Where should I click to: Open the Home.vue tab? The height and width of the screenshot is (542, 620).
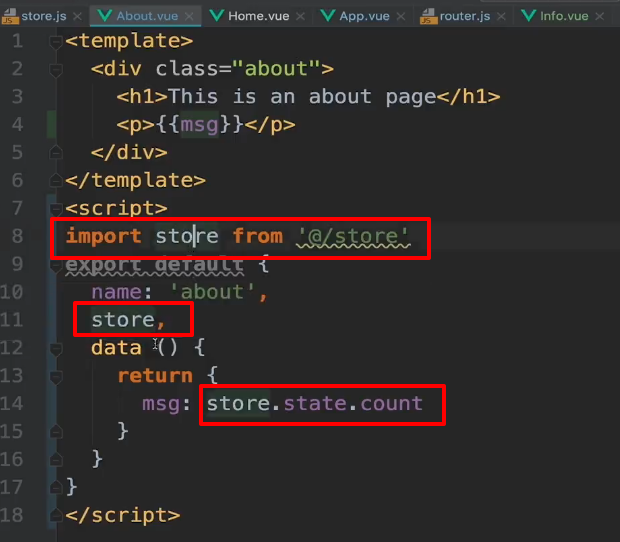[x=259, y=16]
